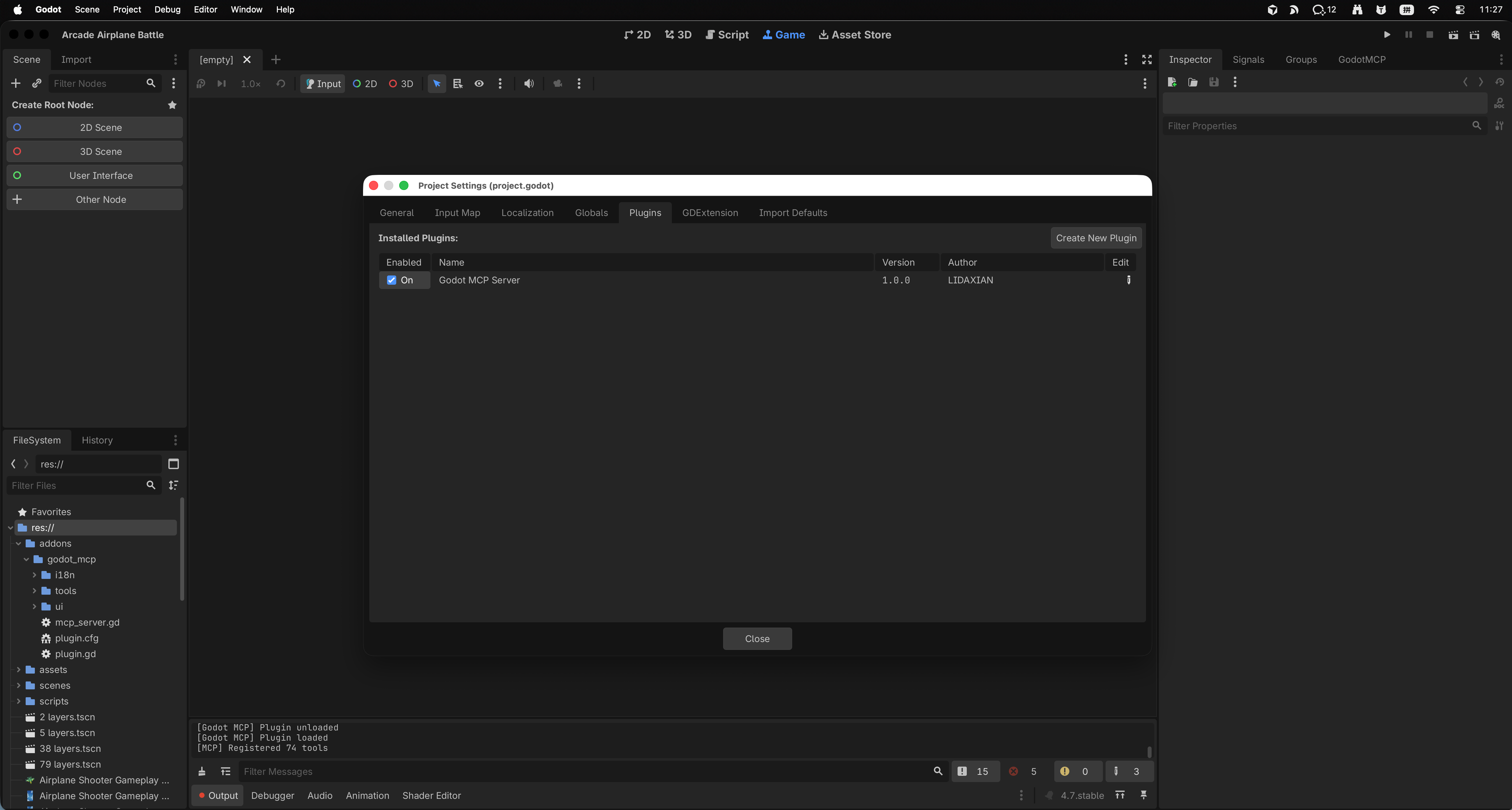Collapse the godot_mcp folder
Image resolution: width=1512 pixels, height=810 pixels.
26,560
